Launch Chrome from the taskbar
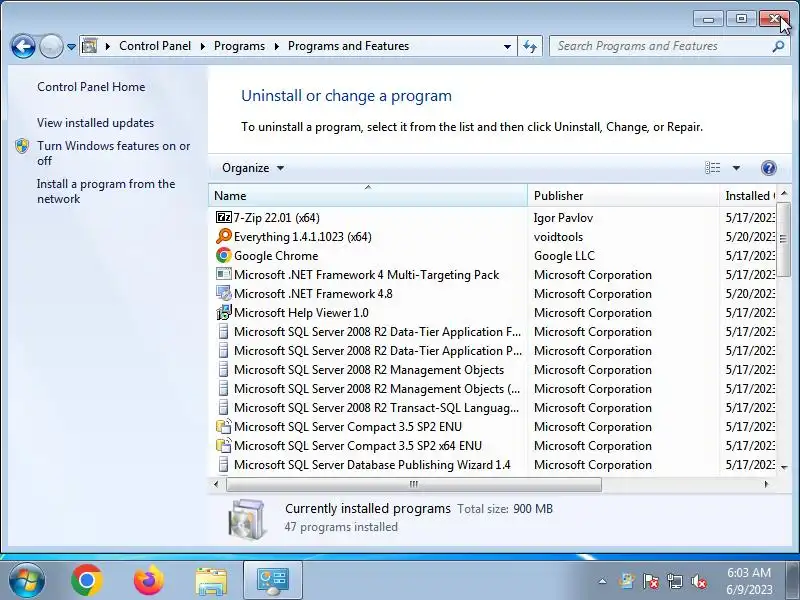800x600 pixels. pos(87,580)
